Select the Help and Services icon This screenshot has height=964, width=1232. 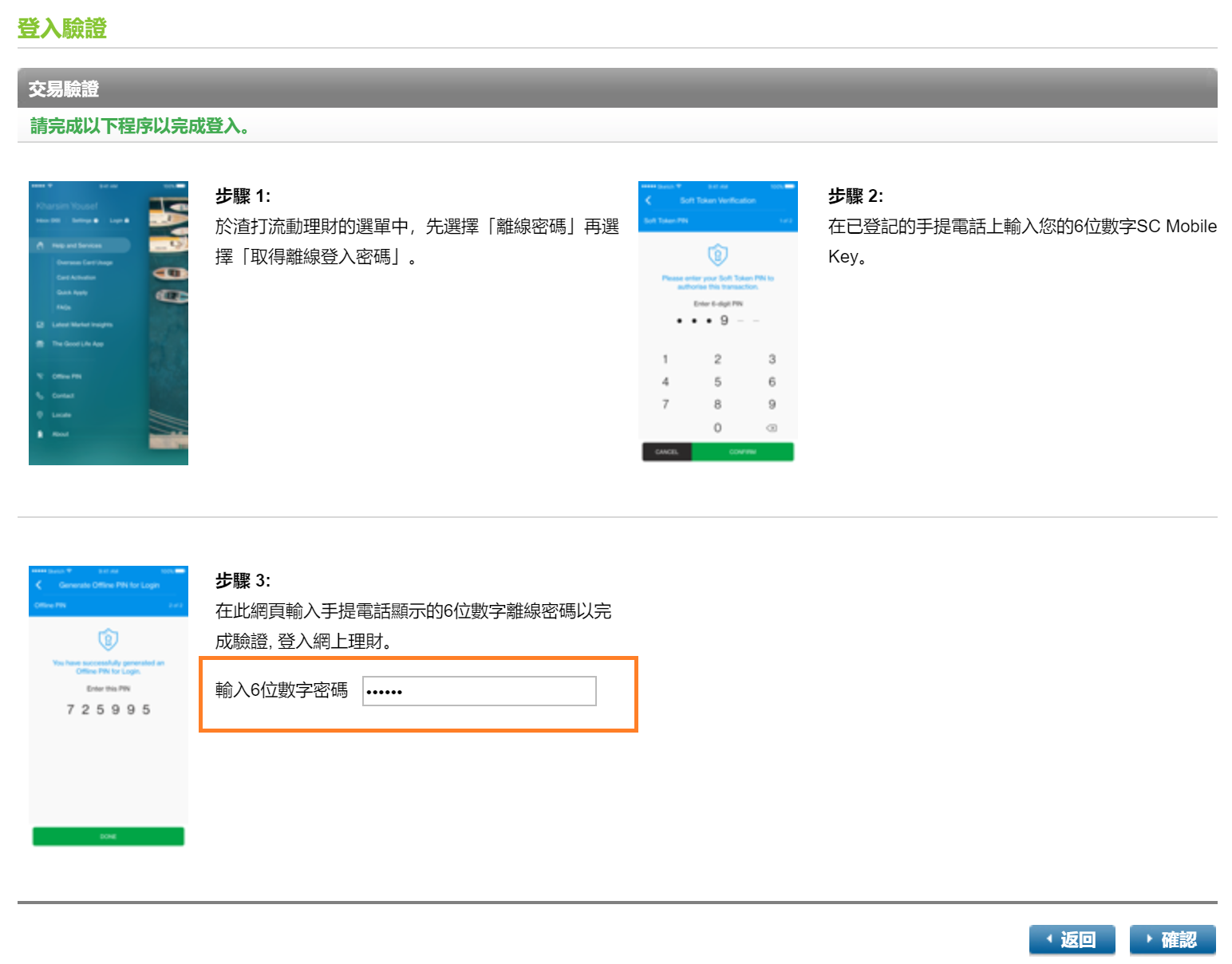[x=39, y=246]
